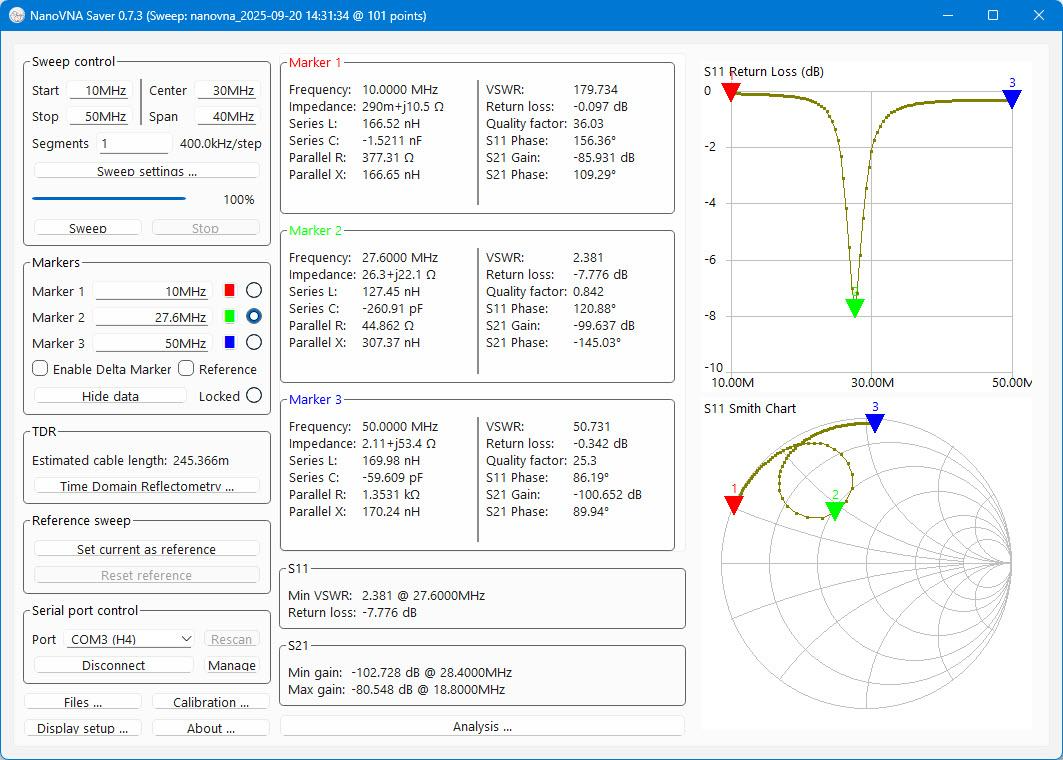This screenshot has height=760, width=1063.
Task: Open Sweep settings dialog
Action: click(146, 171)
